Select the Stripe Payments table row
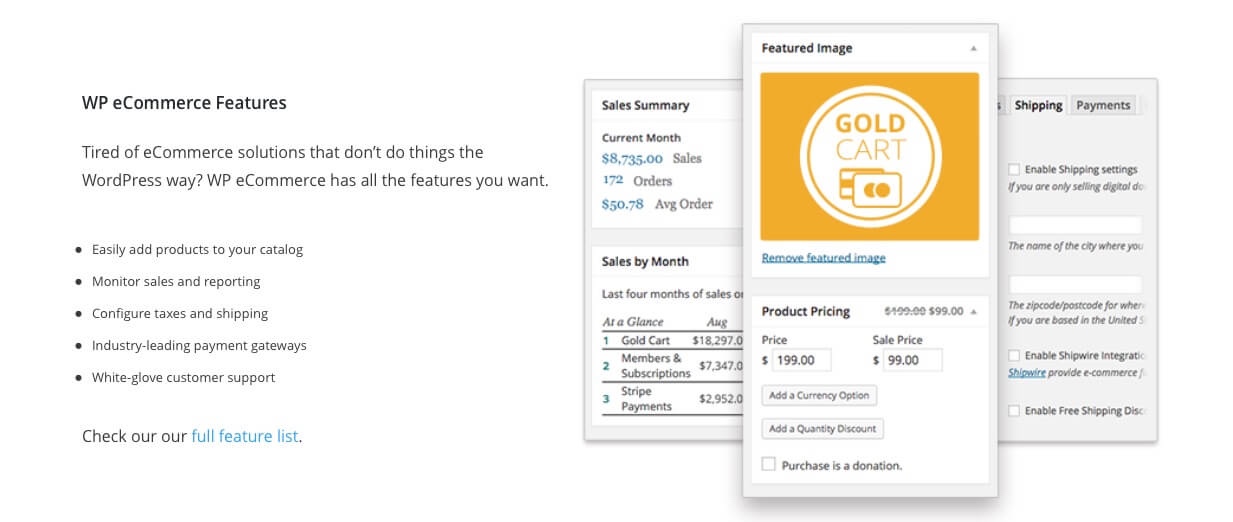The width and height of the screenshot is (1233, 522). click(672, 398)
